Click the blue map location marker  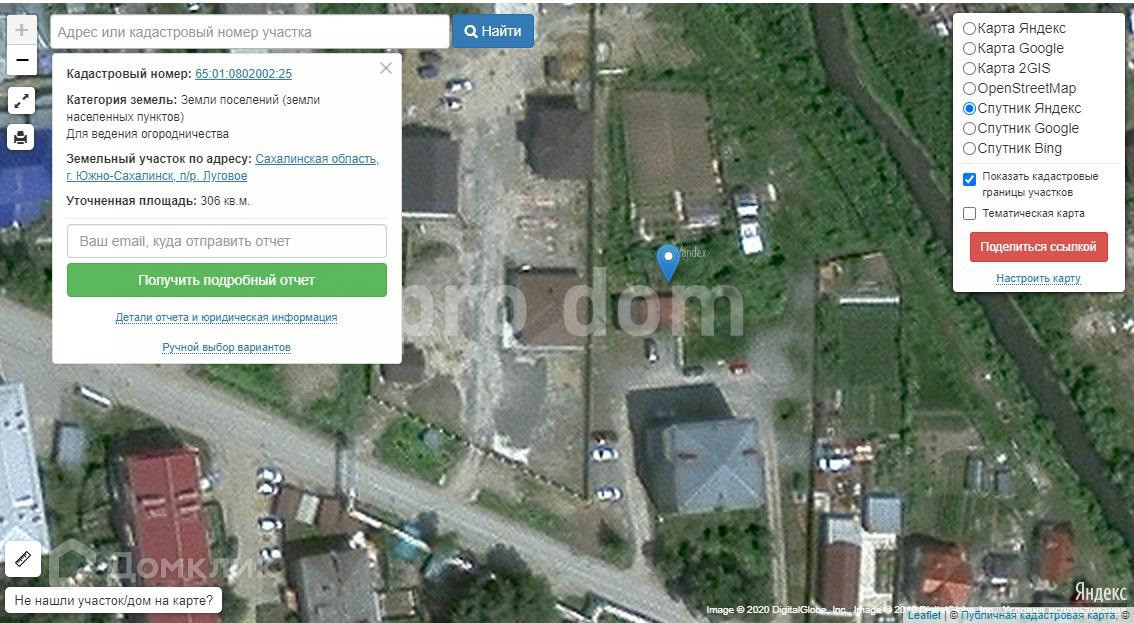[668, 261]
